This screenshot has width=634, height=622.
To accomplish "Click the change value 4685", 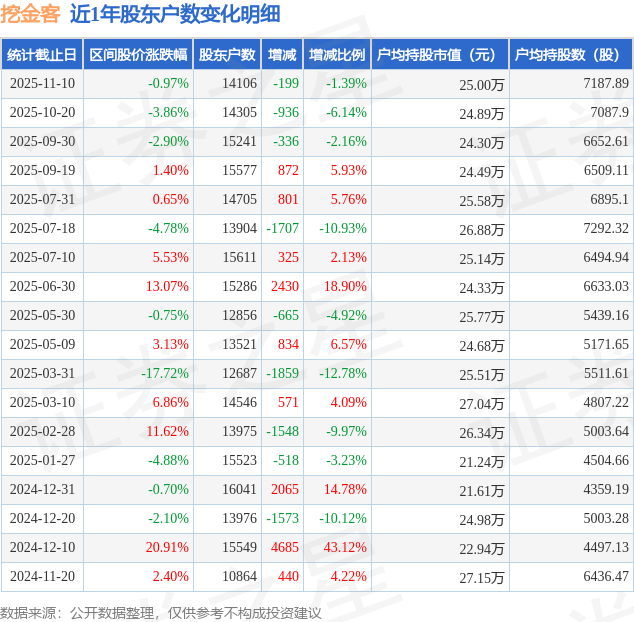I will 285,547.
